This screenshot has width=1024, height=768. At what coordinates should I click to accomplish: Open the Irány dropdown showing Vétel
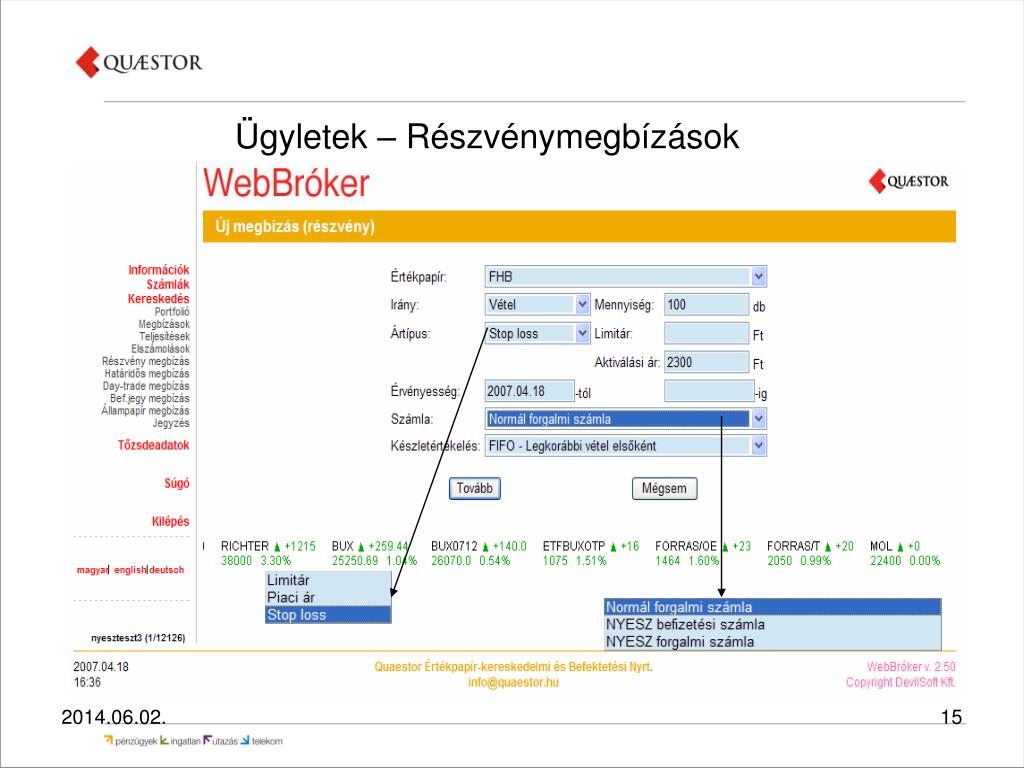tap(537, 304)
